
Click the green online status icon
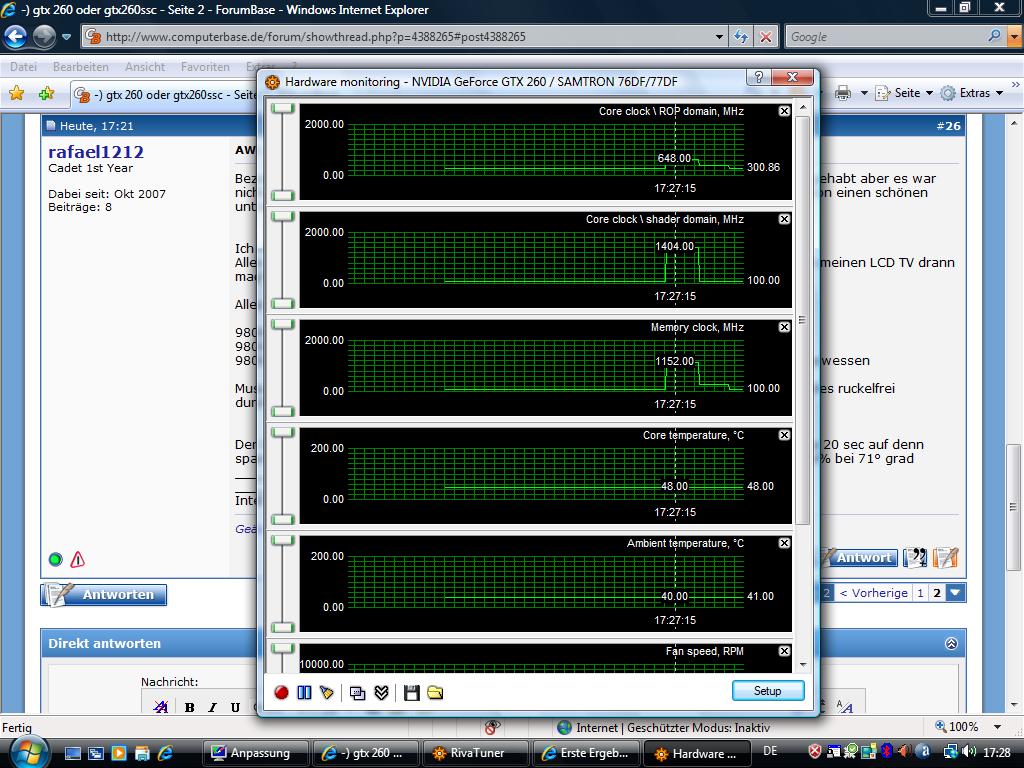pyautogui.click(x=56, y=559)
